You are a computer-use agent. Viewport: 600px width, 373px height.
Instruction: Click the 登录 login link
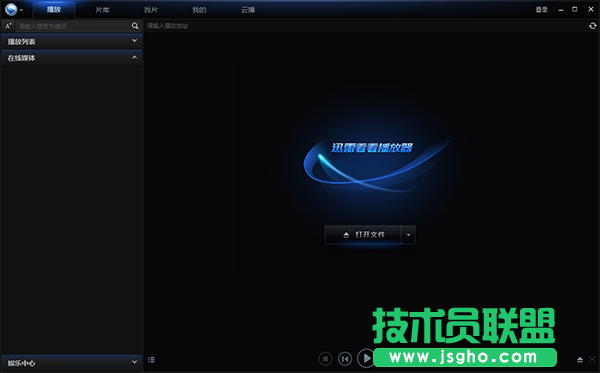[541, 10]
